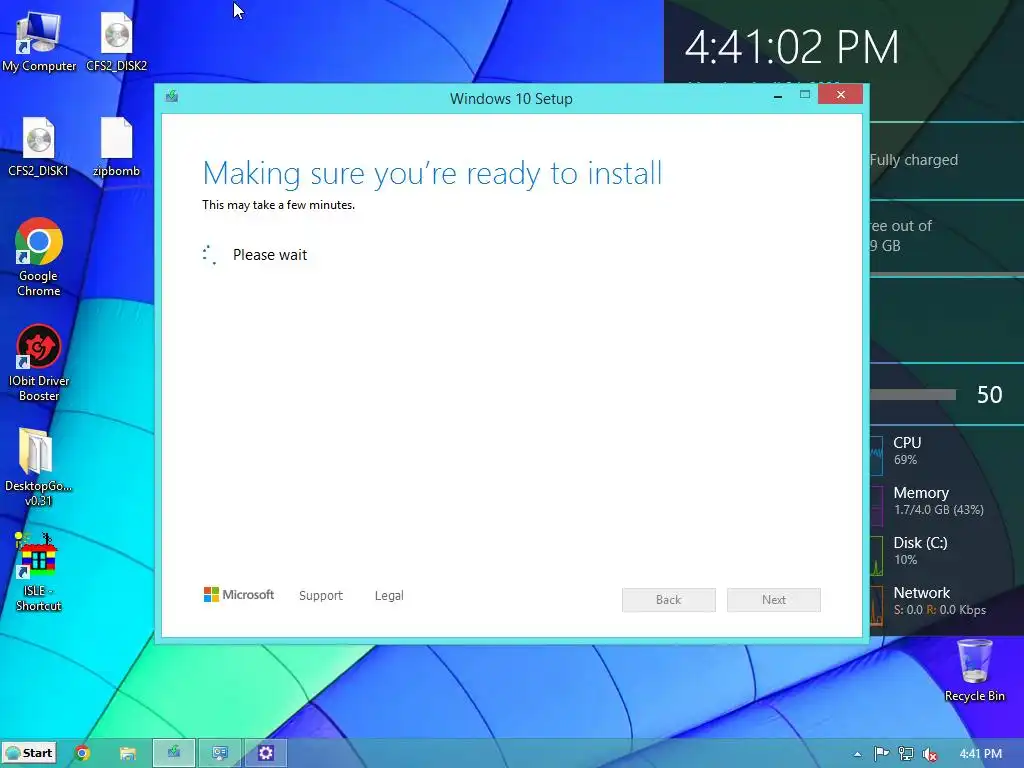Select the zipbomb file icon
Screen dimensions: 1024x768
[116, 146]
